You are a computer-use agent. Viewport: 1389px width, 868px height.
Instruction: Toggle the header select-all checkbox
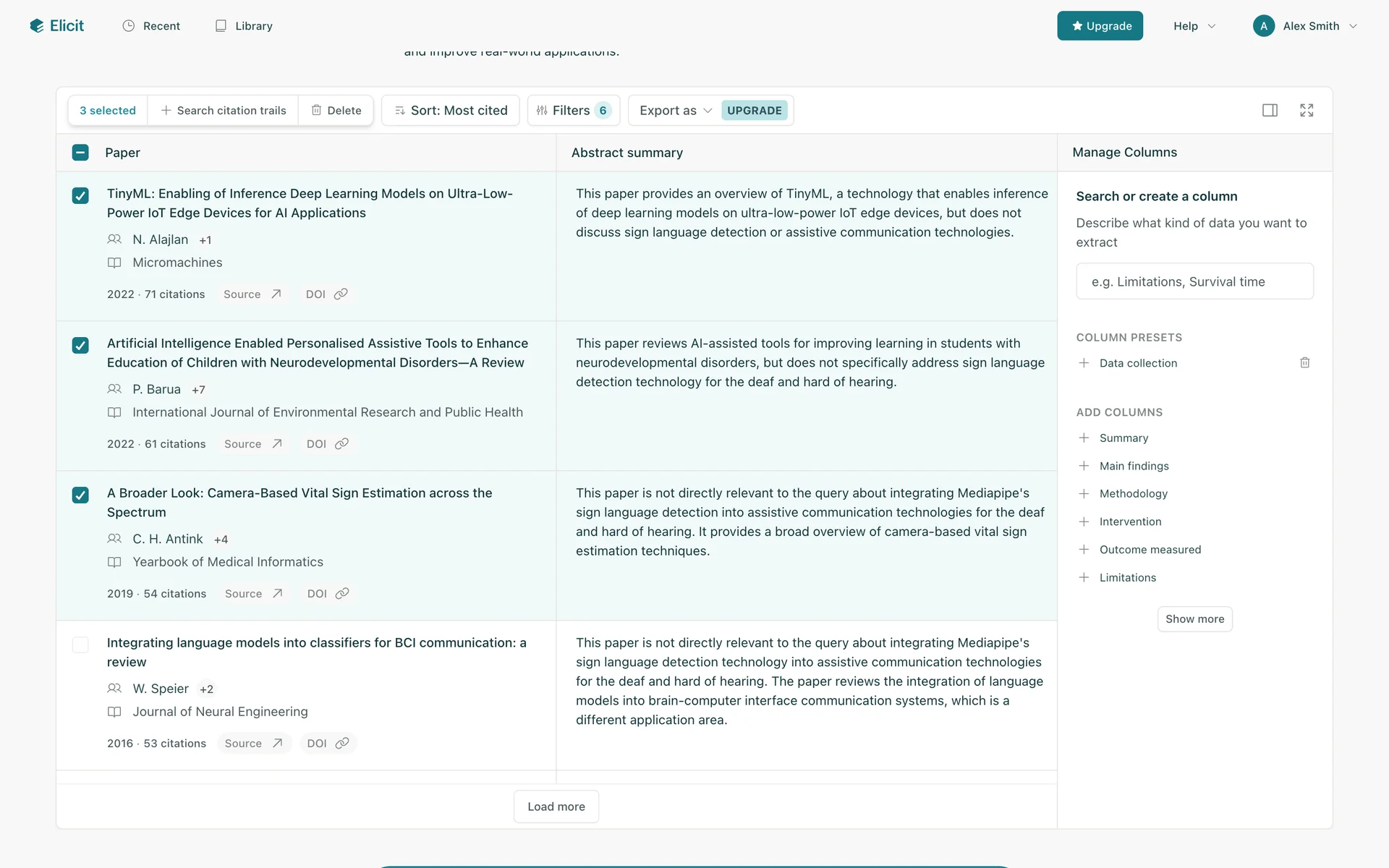pos(80,153)
